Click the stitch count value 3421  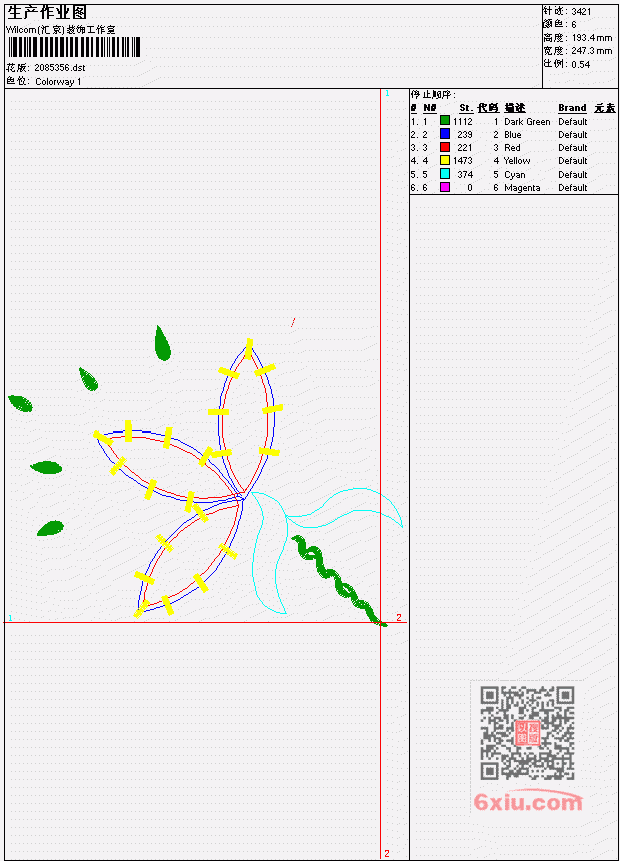click(x=581, y=12)
